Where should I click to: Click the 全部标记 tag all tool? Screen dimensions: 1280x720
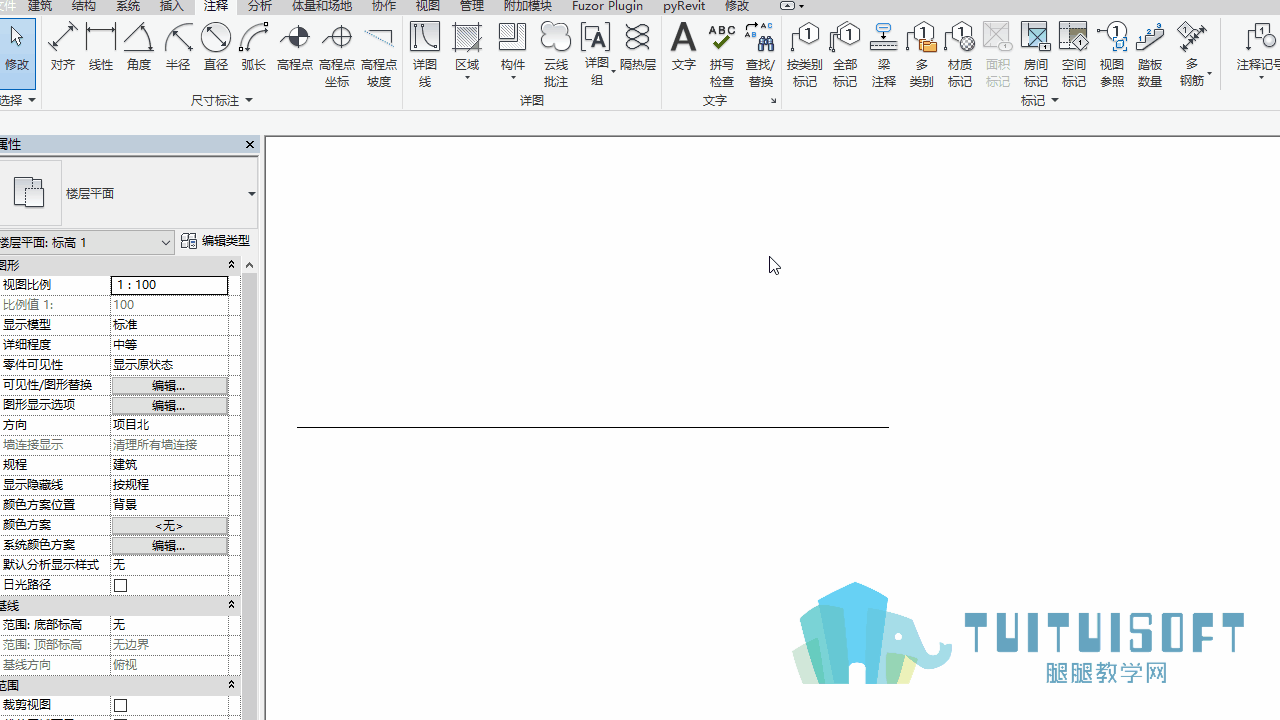[845, 54]
